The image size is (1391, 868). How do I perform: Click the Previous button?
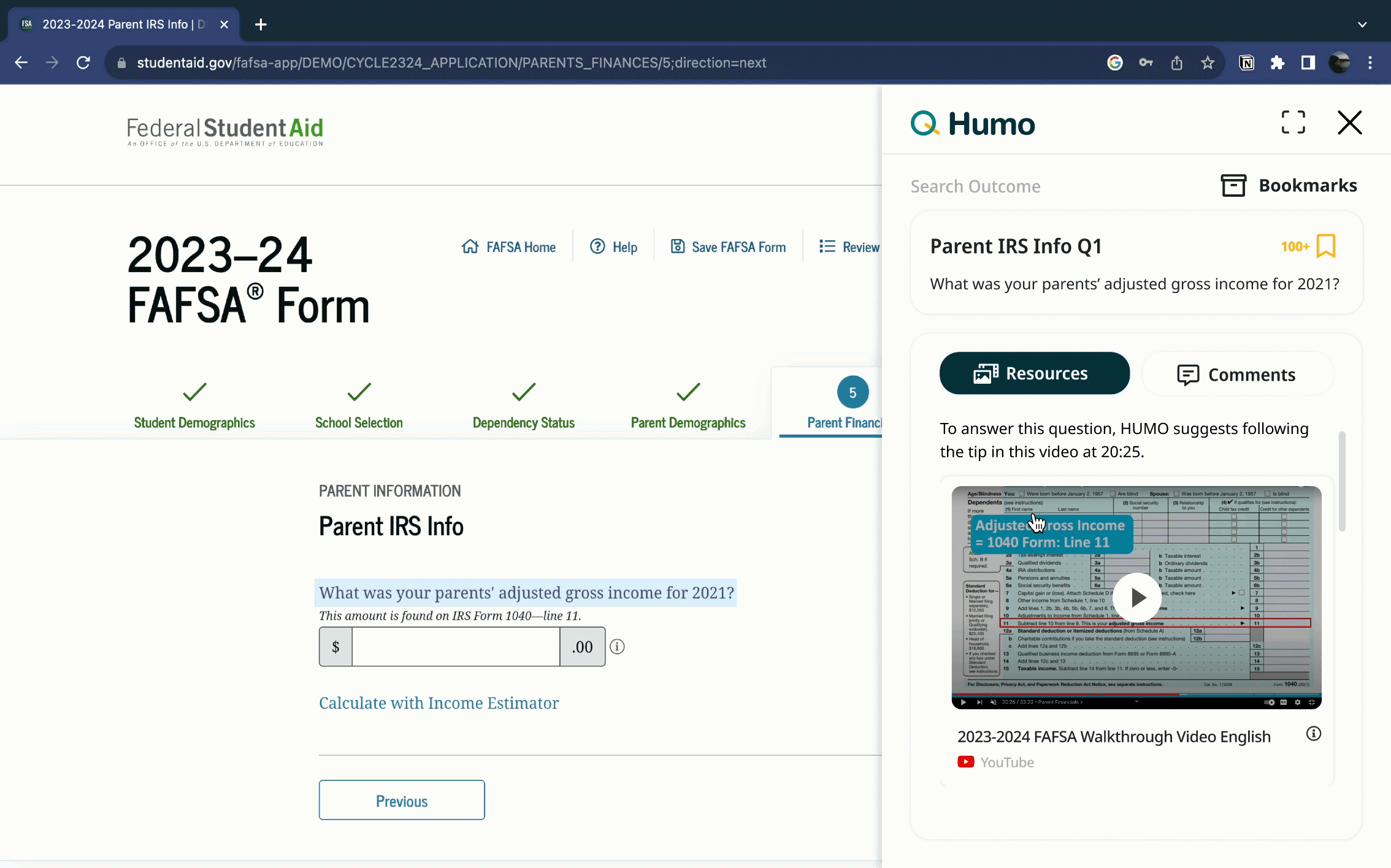click(402, 800)
